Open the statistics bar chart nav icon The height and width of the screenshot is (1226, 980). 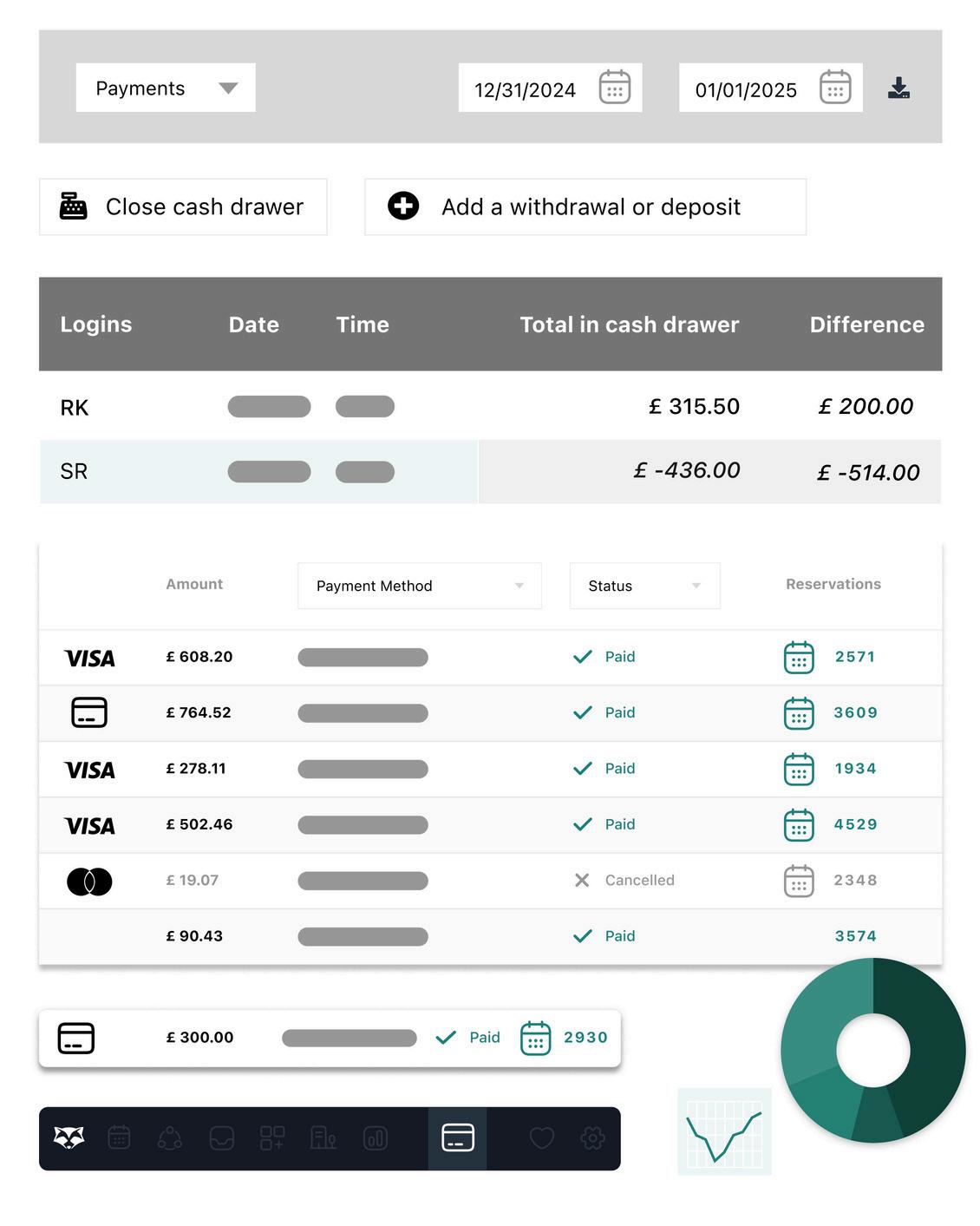coord(376,1137)
